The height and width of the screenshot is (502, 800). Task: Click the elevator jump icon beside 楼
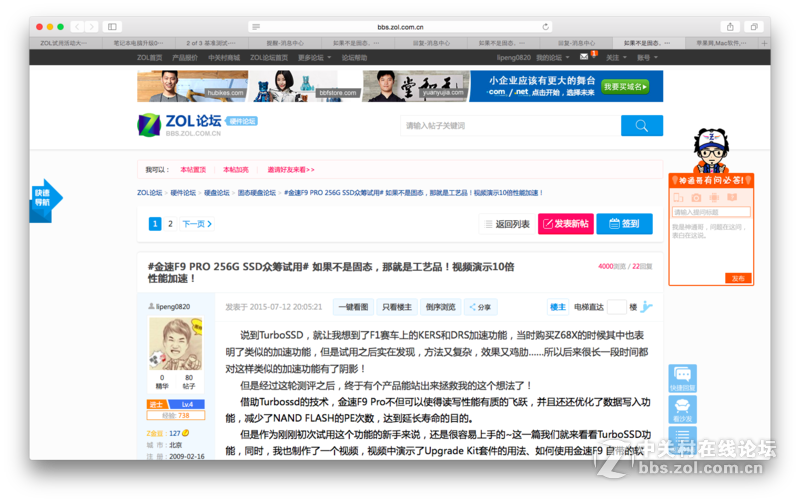[x=646, y=307]
